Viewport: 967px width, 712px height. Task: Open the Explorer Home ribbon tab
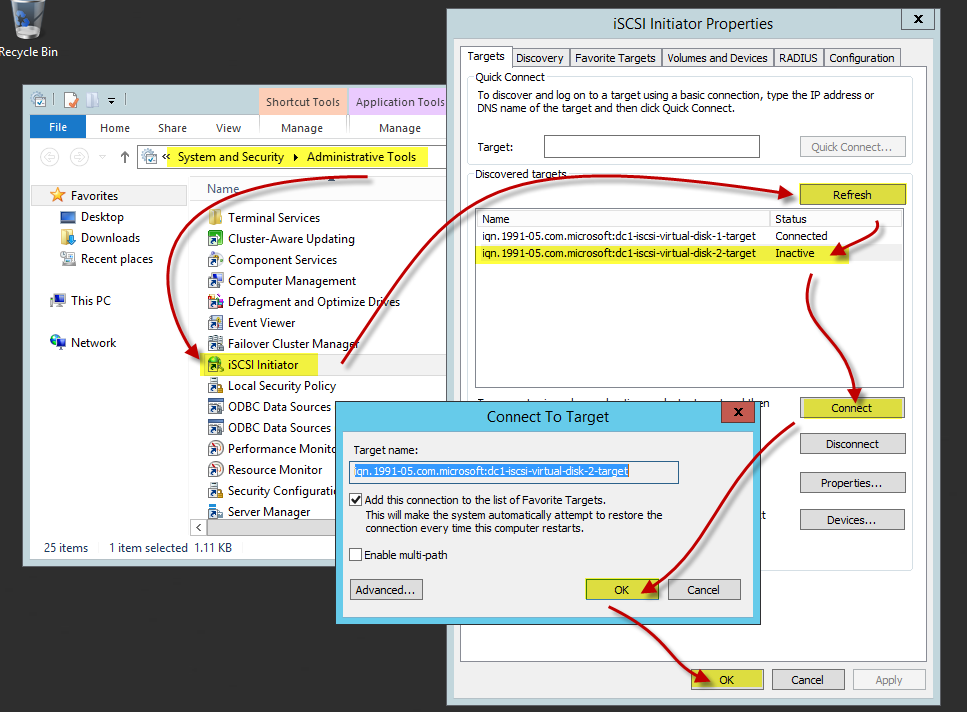point(115,128)
